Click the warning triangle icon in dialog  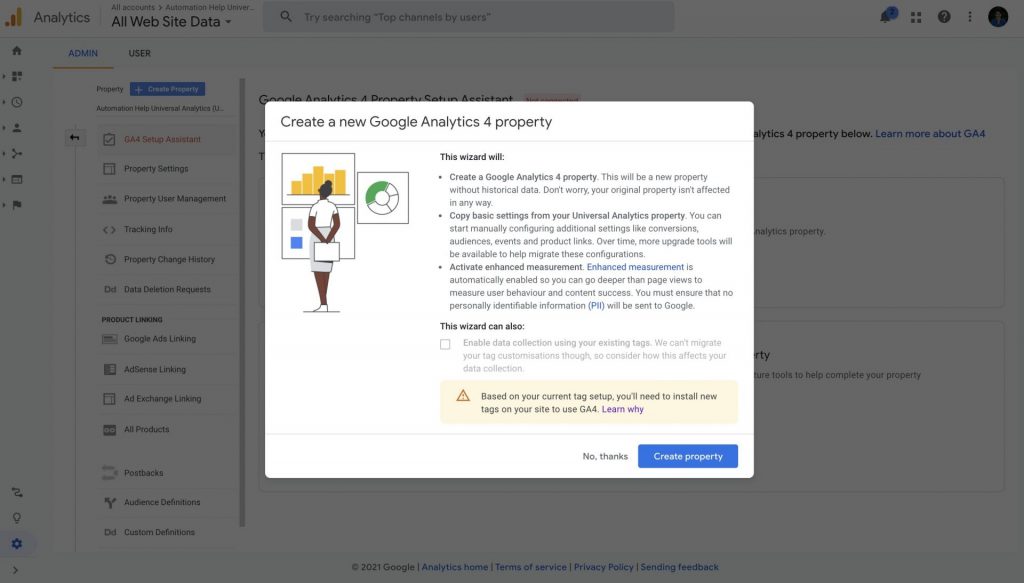(463, 396)
